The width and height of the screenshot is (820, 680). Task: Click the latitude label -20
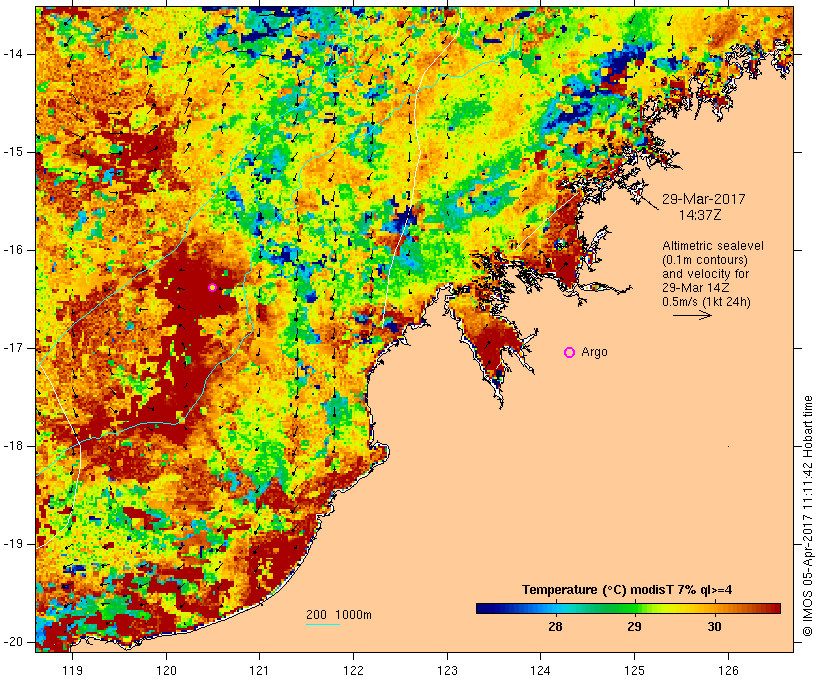tap(12, 642)
